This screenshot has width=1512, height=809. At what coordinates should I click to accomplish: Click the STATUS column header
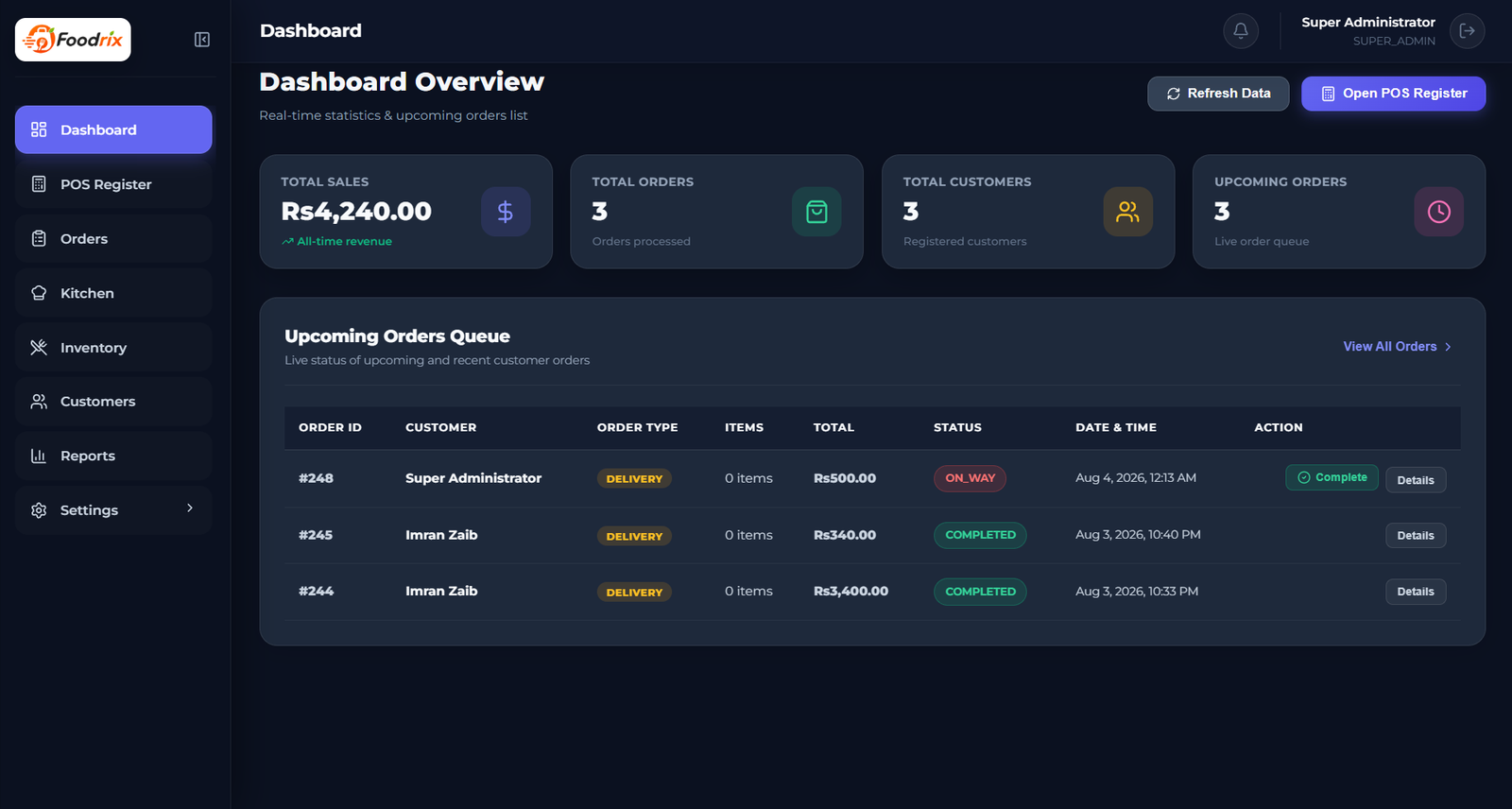click(957, 427)
